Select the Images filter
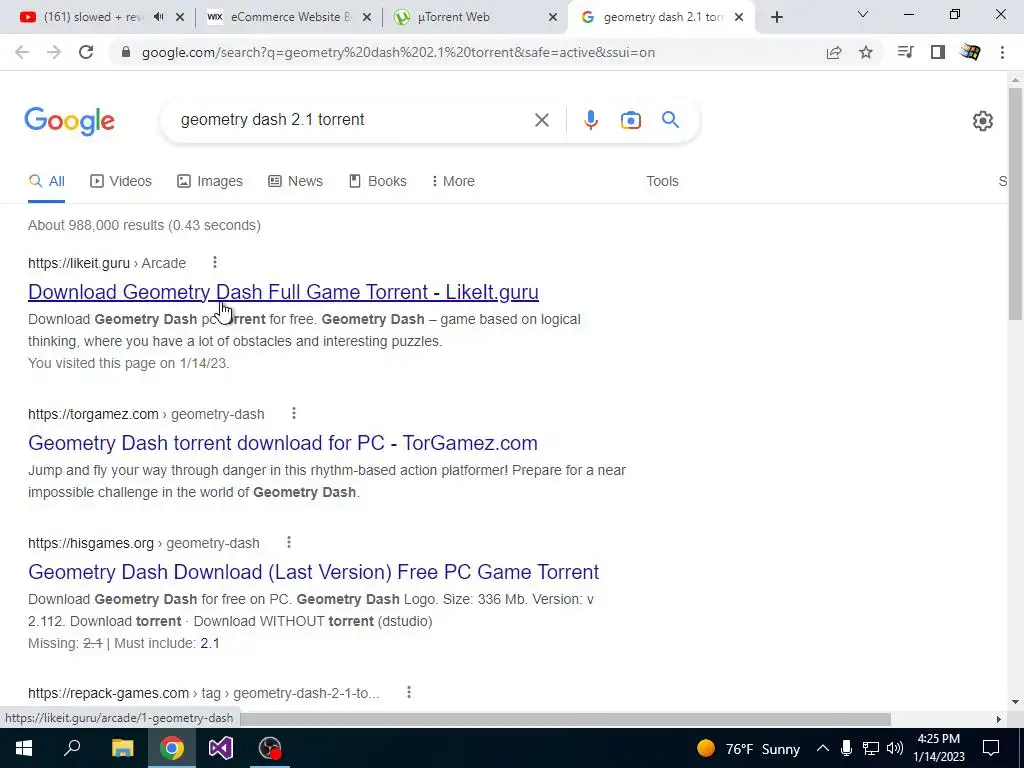 (210, 181)
